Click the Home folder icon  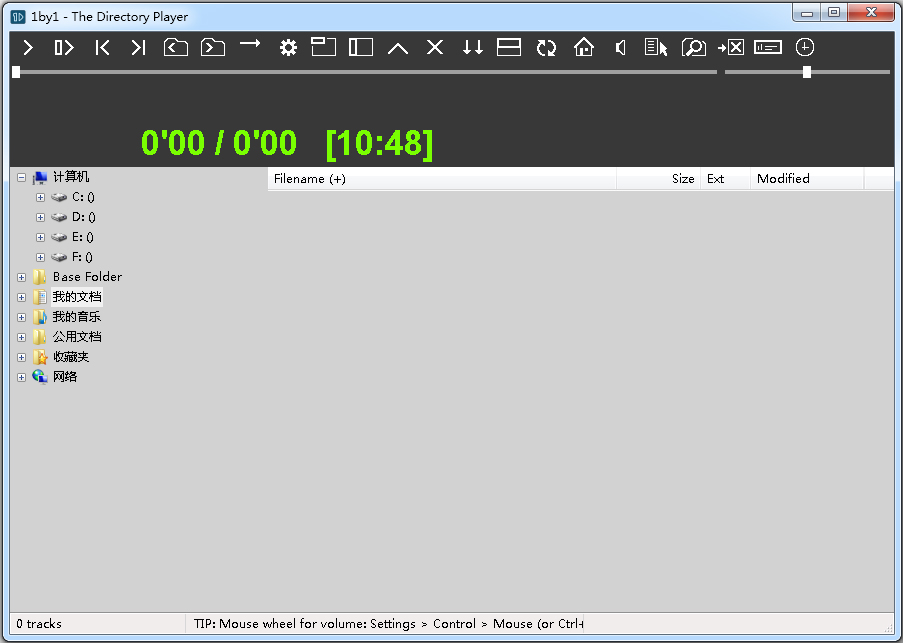pos(584,47)
